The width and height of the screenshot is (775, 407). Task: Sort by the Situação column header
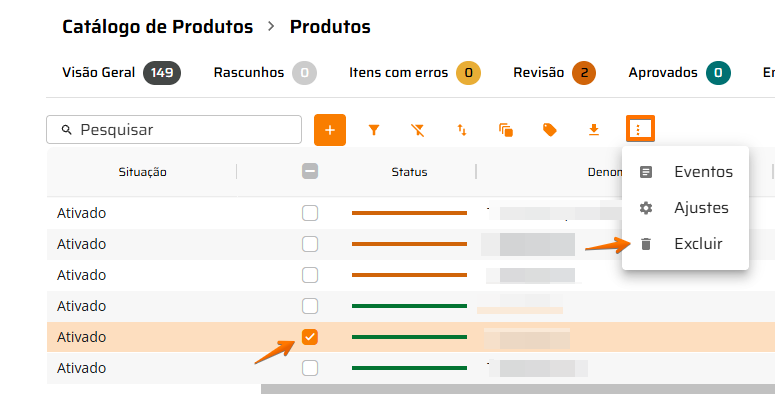coord(142,172)
